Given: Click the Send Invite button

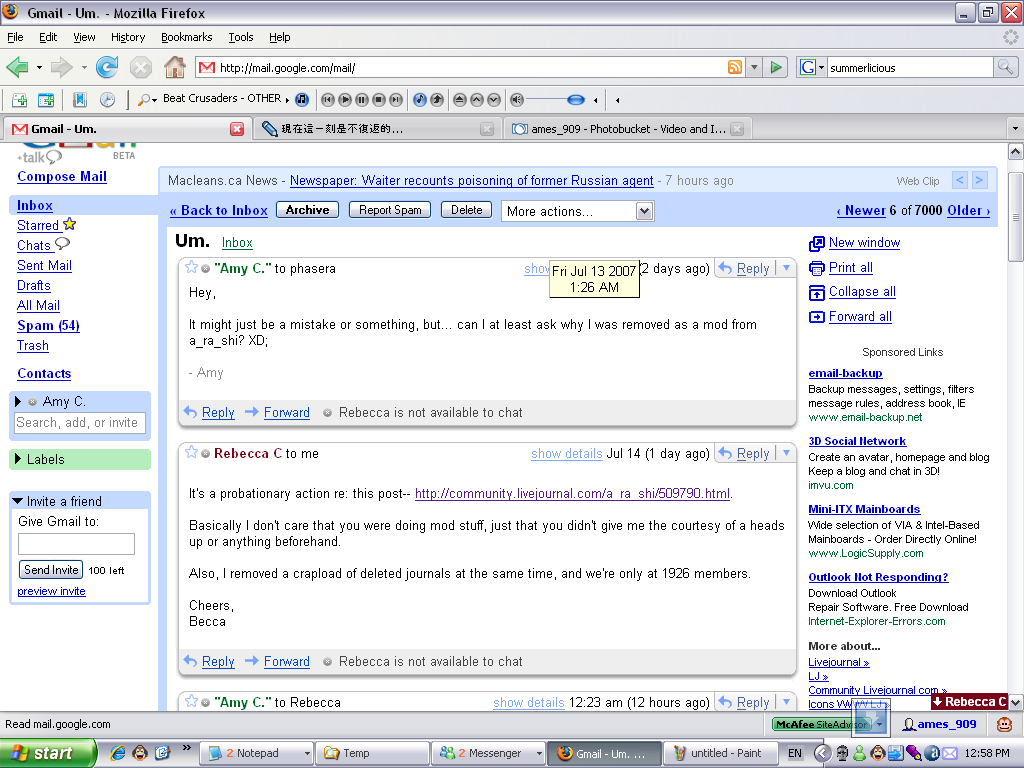Looking at the screenshot, I should 51,569.
